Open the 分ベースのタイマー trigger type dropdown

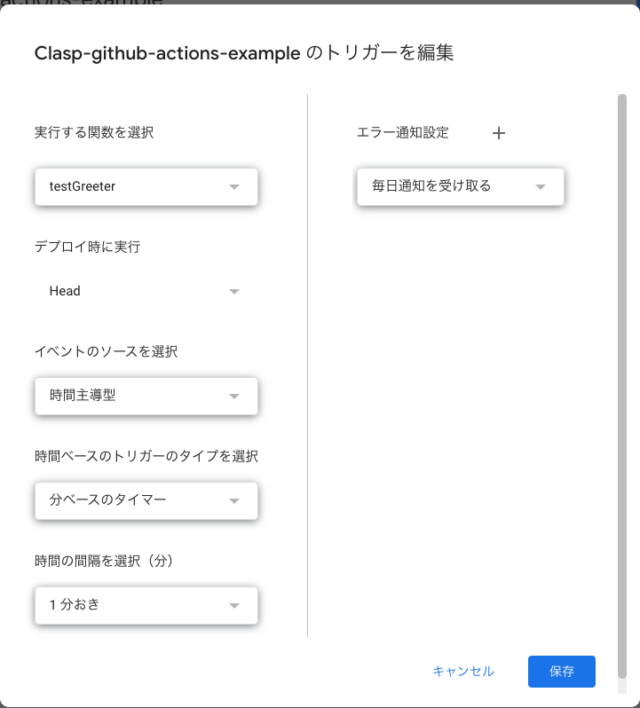point(146,501)
